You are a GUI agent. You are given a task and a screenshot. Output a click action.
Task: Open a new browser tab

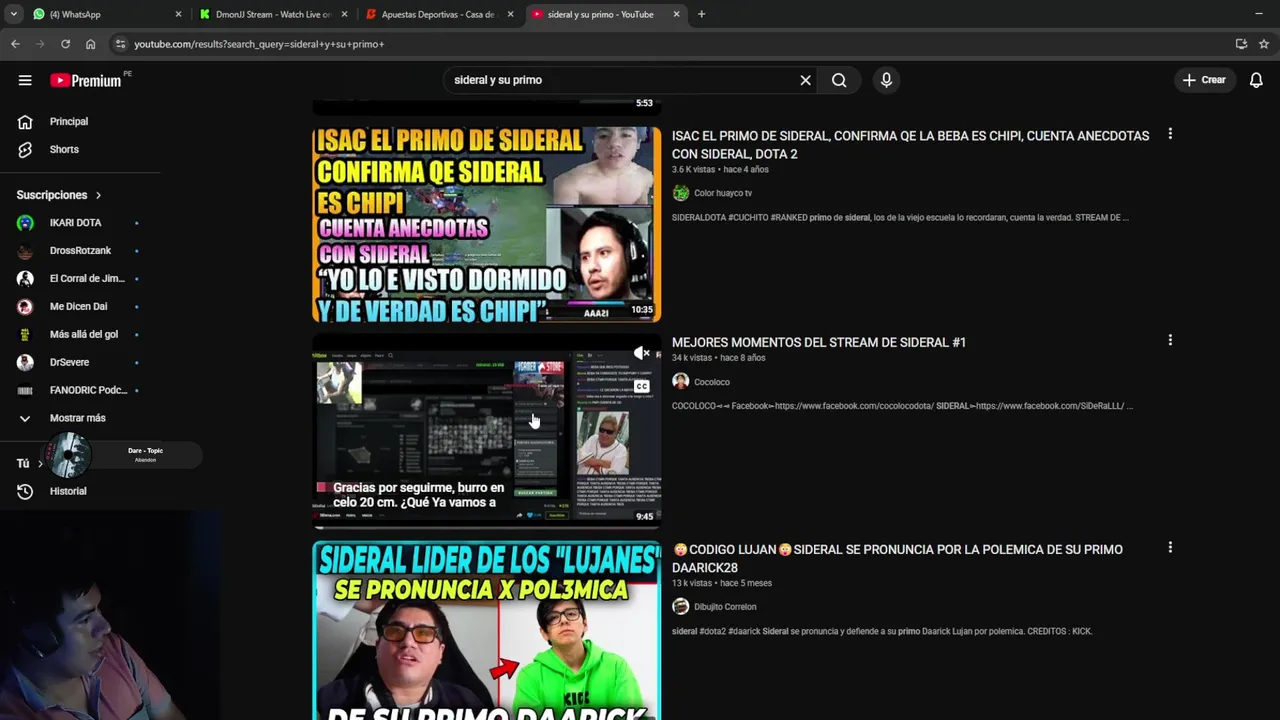point(701,14)
